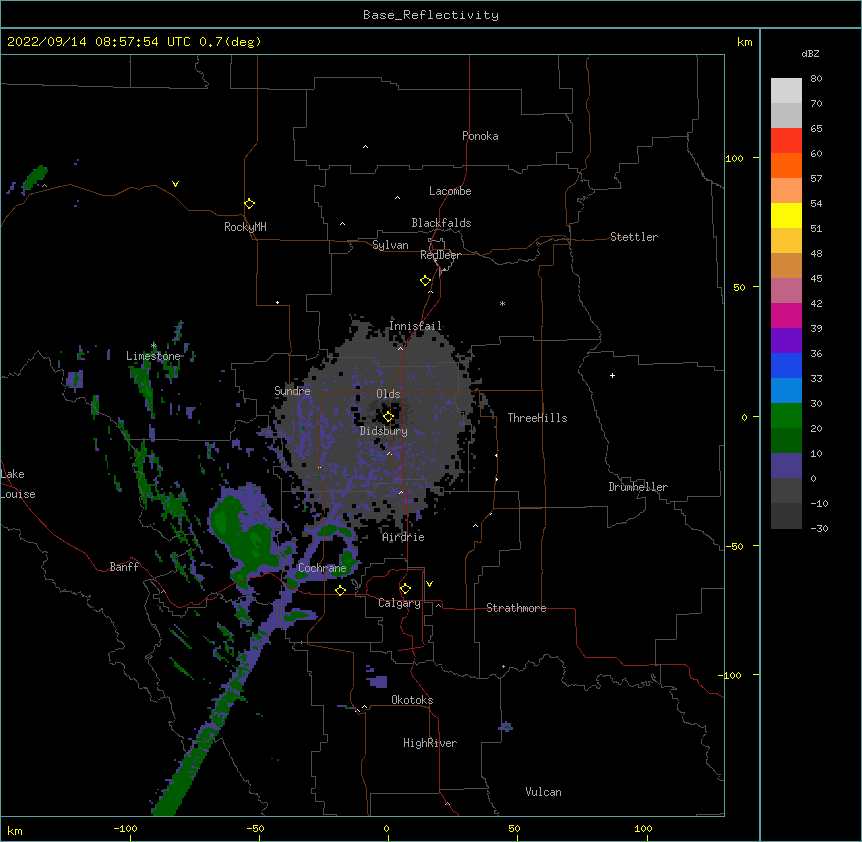
Task: Click the blue 33-36 dBZ legend swatch
Action: tap(786, 365)
